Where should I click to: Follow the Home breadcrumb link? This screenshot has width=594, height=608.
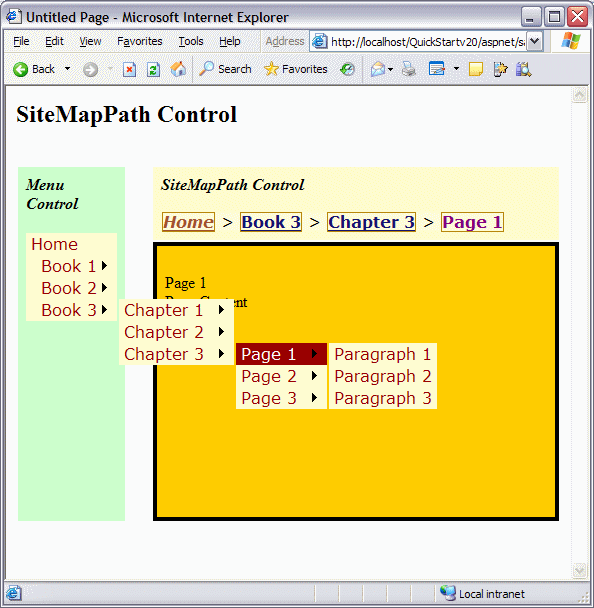click(188, 222)
